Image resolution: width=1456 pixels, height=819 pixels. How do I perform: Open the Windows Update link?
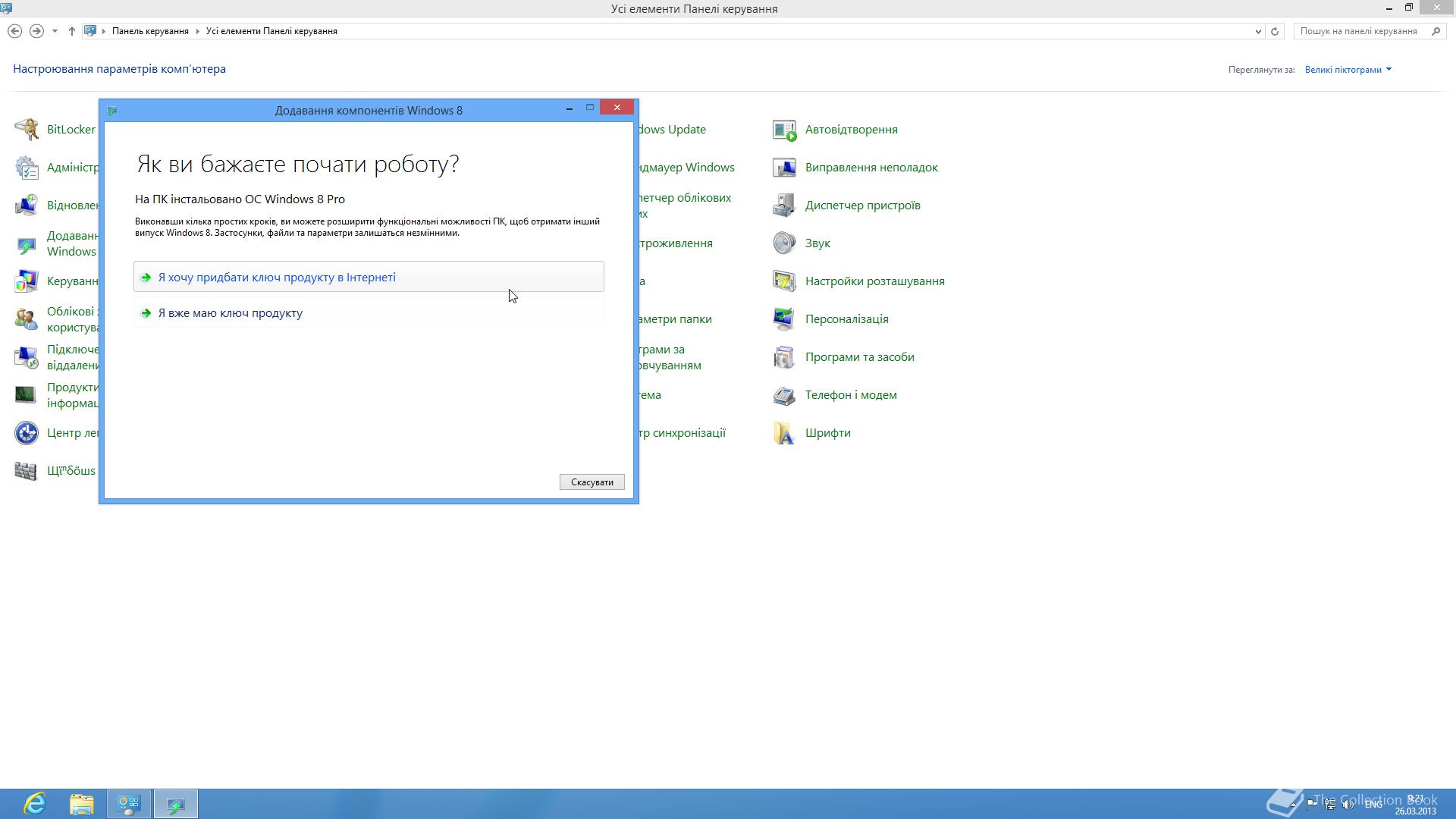click(x=672, y=130)
